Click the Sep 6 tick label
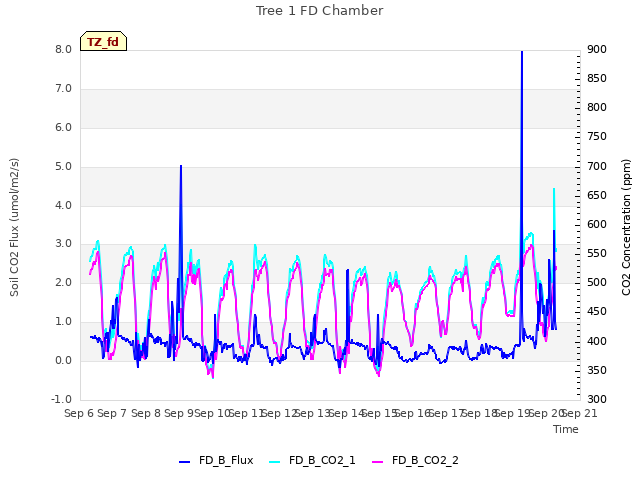The width and height of the screenshot is (640, 480). (79, 413)
